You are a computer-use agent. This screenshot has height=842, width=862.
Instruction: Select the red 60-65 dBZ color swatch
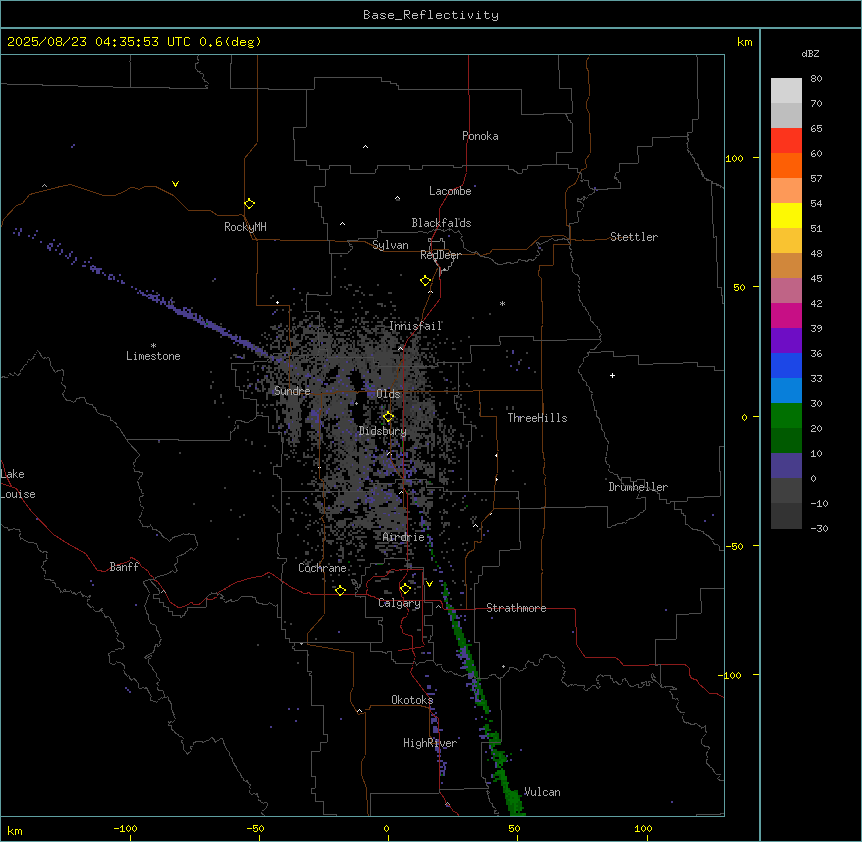point(786,141)
